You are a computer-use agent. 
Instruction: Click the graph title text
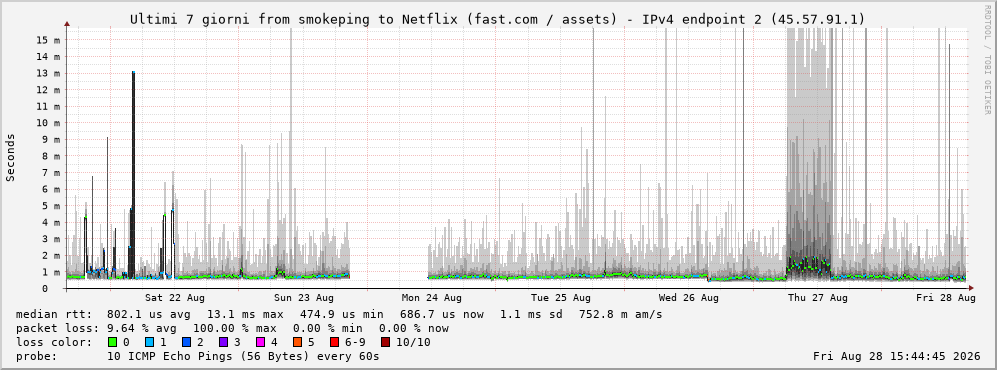click(x=497, y=20)
